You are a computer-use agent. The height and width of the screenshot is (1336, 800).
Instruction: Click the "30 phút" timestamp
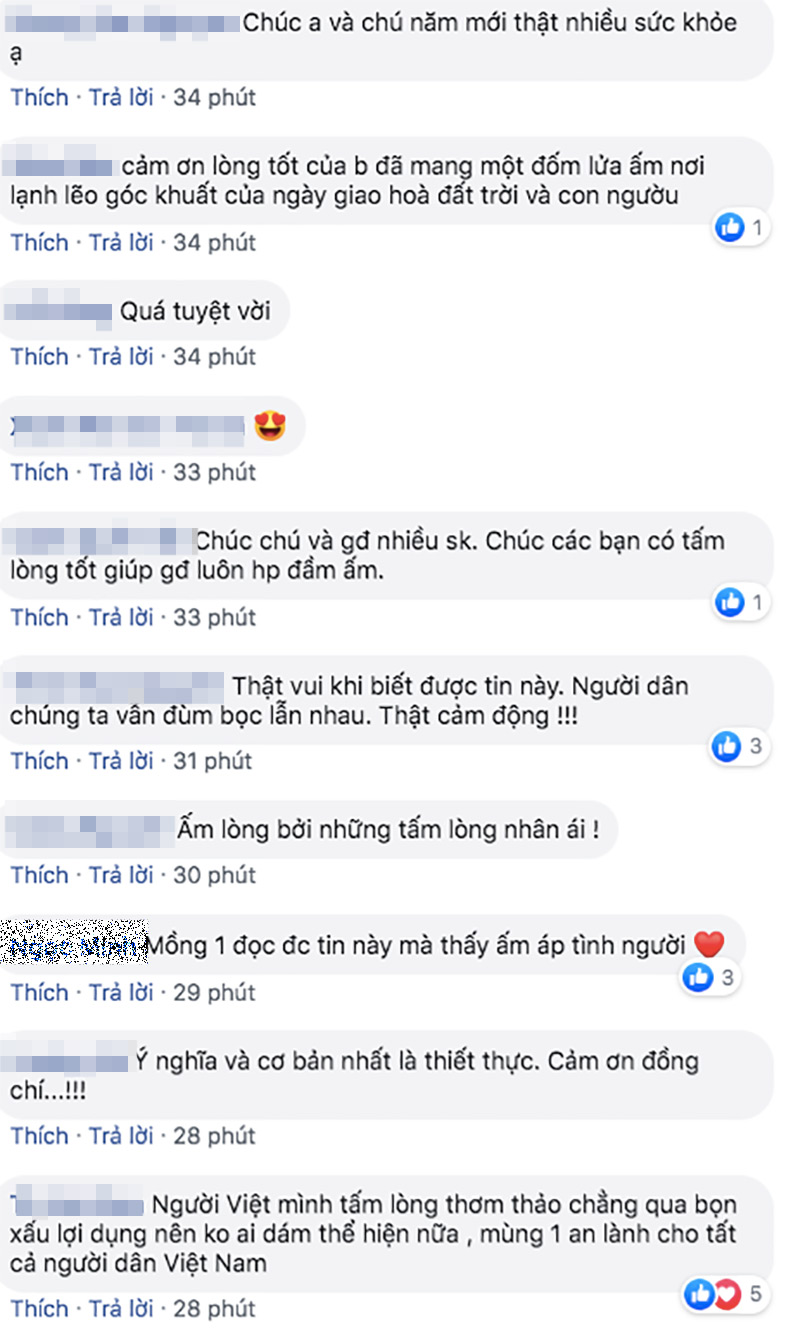click(x=215, y=875)
